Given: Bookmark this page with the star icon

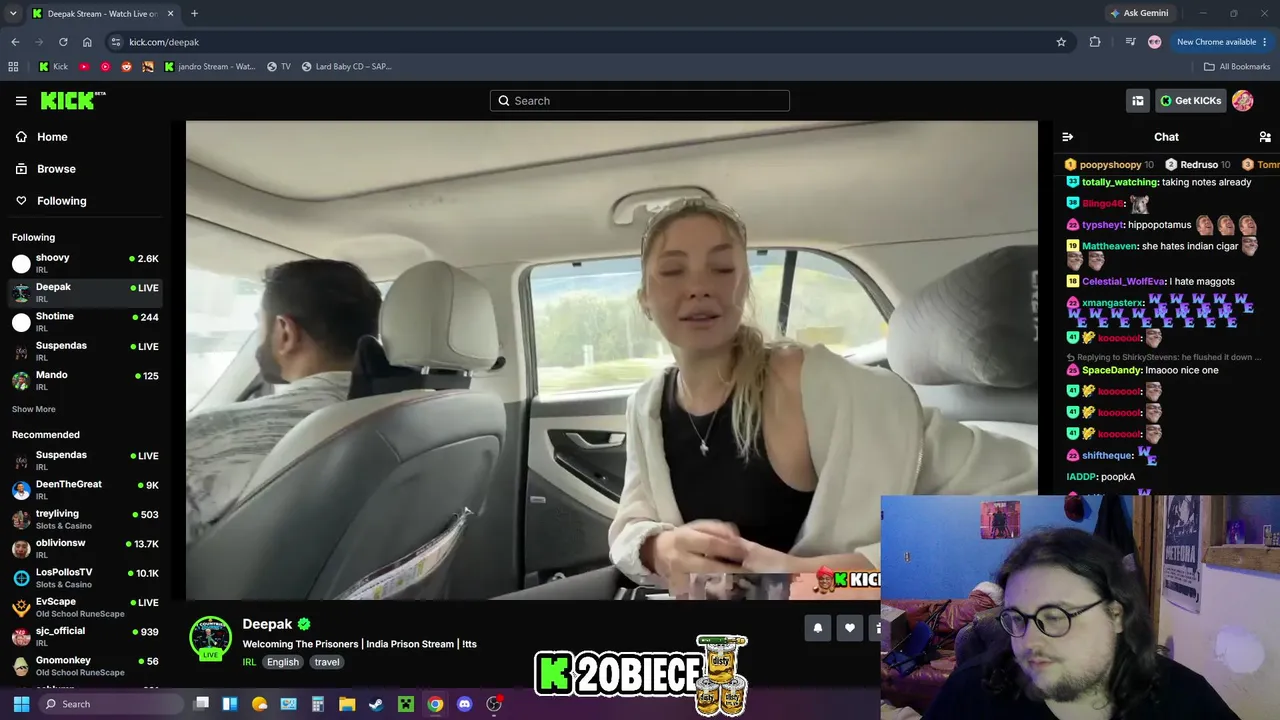Looking at the screenshot, I should 1061,42.
